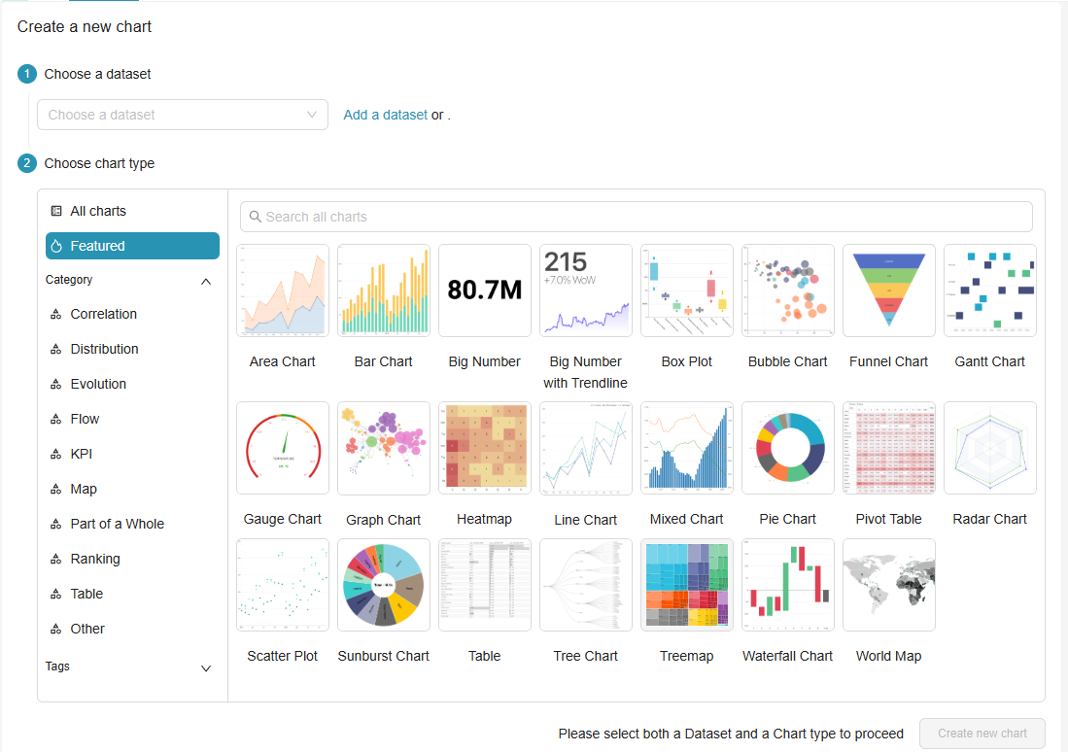
Task: Select the Featured filter
Action: click(132, 246)
